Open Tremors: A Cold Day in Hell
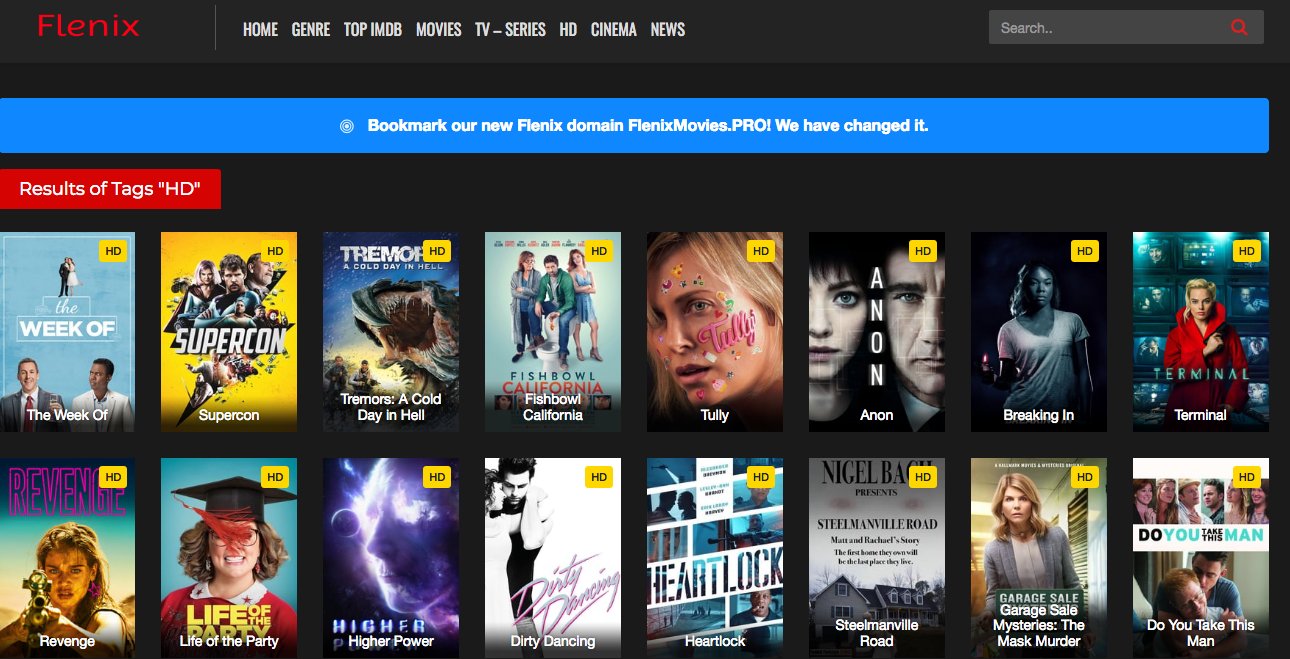1290x659 pixels. click(391, 332)
